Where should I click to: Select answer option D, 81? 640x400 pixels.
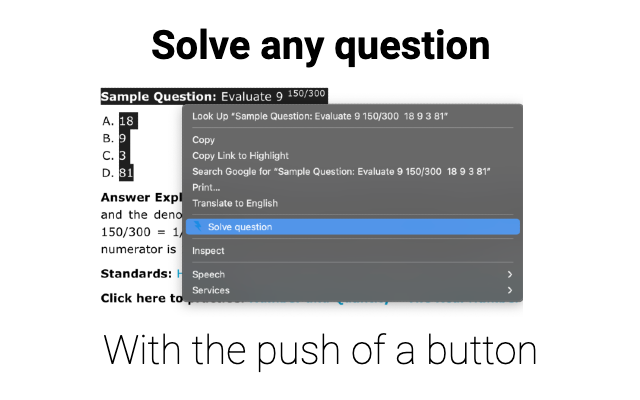tap(126, 173)
